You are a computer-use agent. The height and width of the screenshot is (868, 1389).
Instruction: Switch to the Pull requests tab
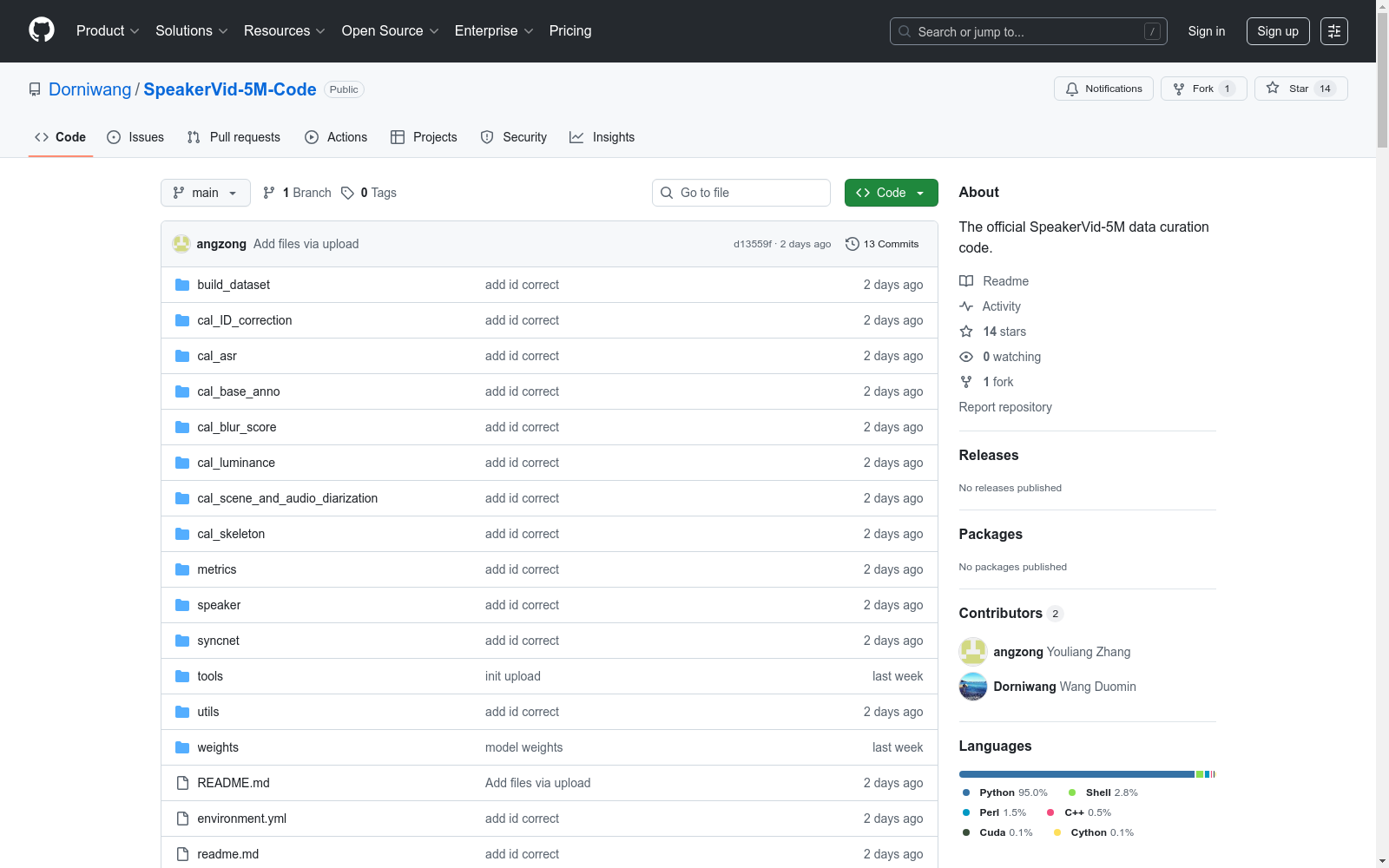[234, 137]
